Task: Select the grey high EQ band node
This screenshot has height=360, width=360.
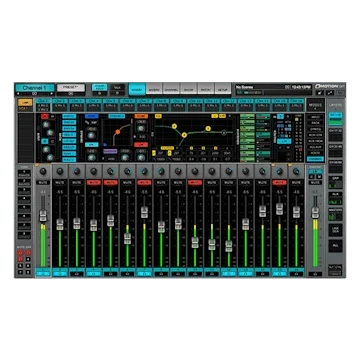Action: pyautogui.click(x=224, y=132)
